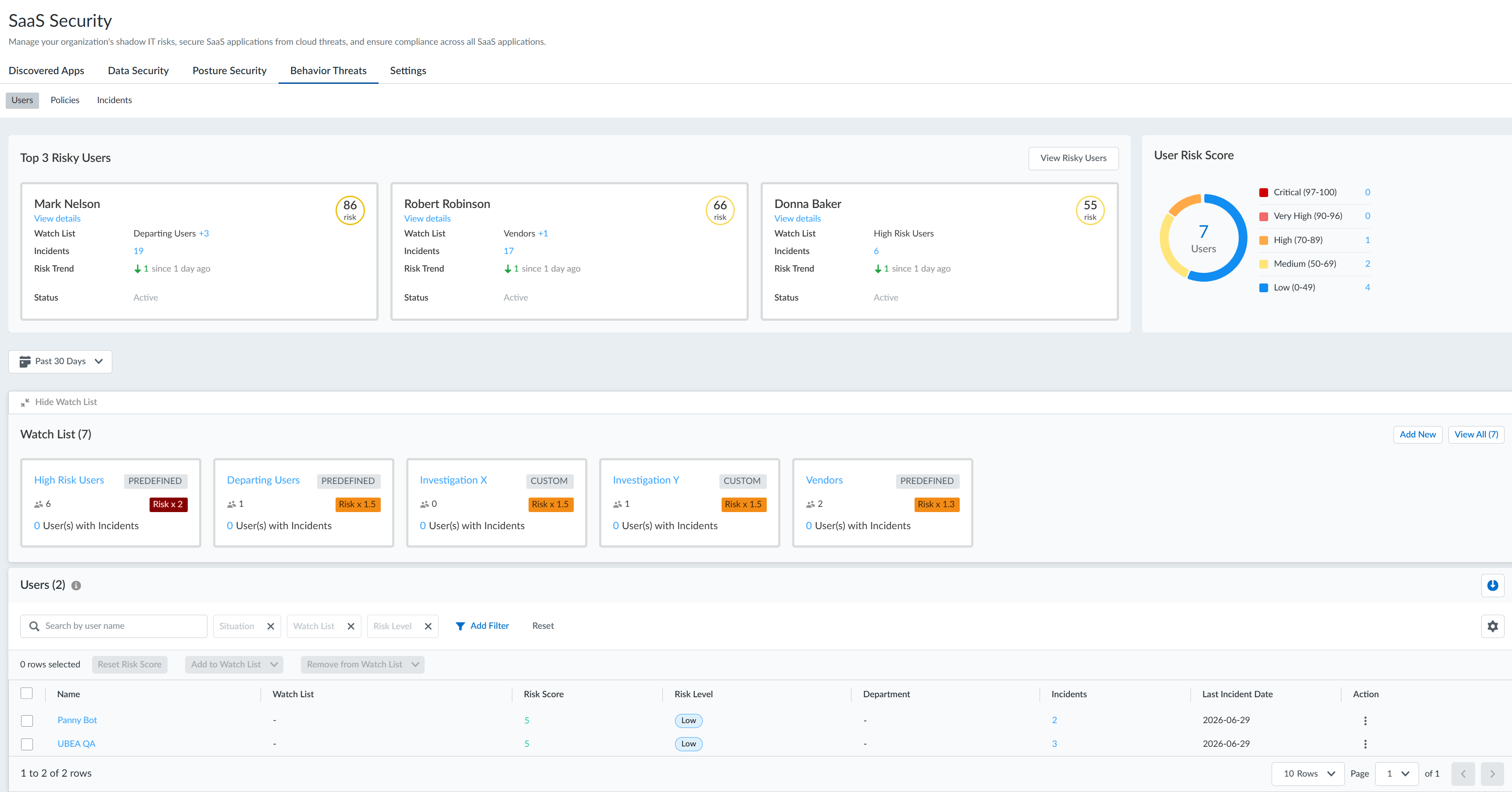Download the users list via download icon

tap(1492, 585)
